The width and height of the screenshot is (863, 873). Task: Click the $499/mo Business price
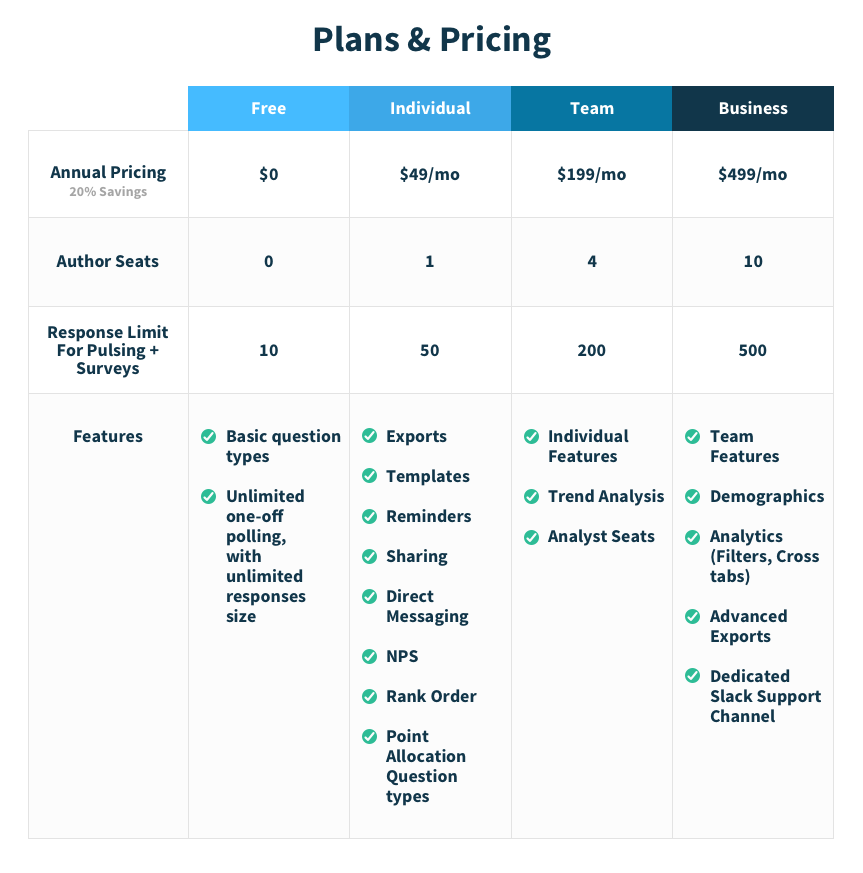click(753, 174)
